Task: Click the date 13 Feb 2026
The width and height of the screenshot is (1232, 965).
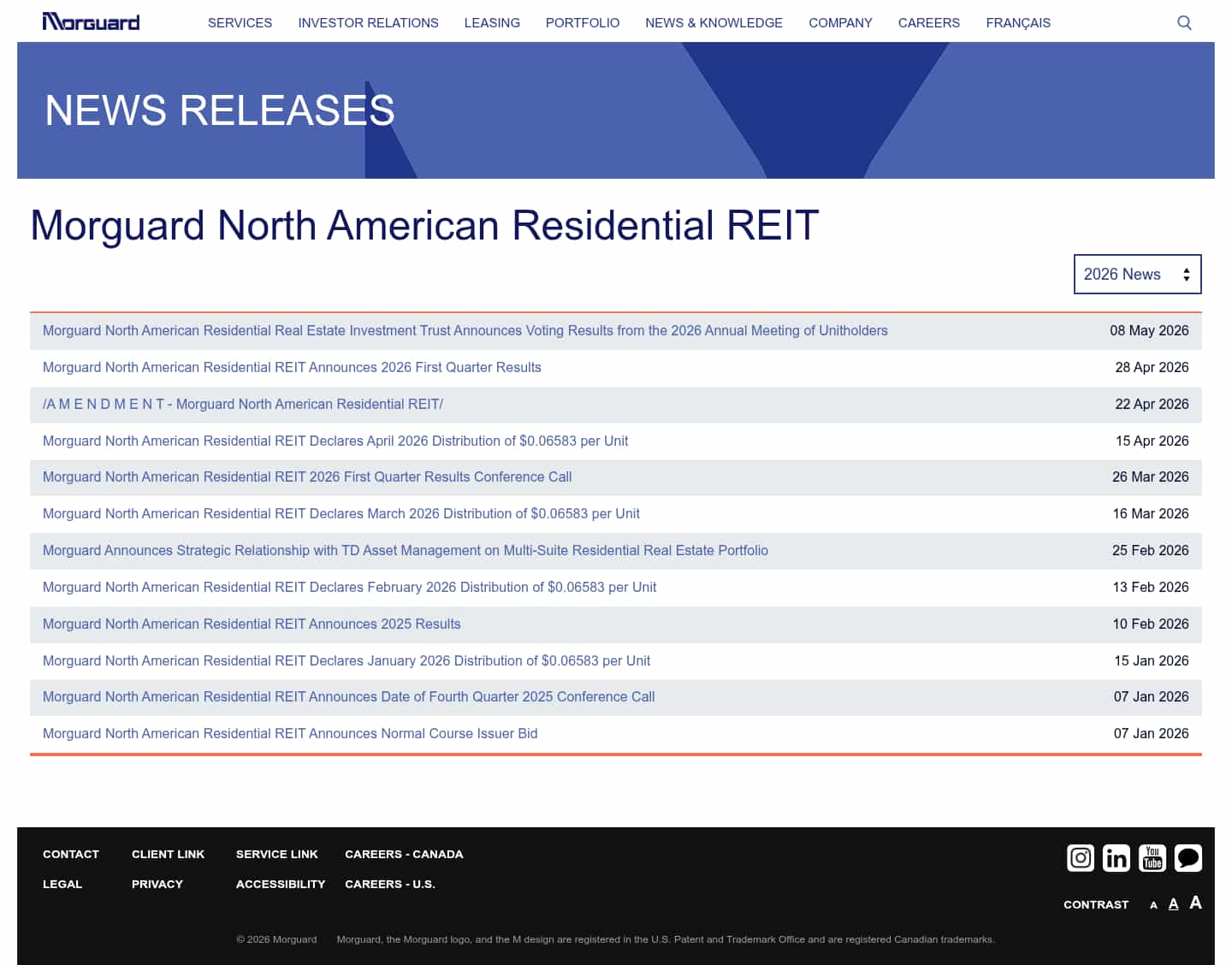Action: tap(1151, 587)
